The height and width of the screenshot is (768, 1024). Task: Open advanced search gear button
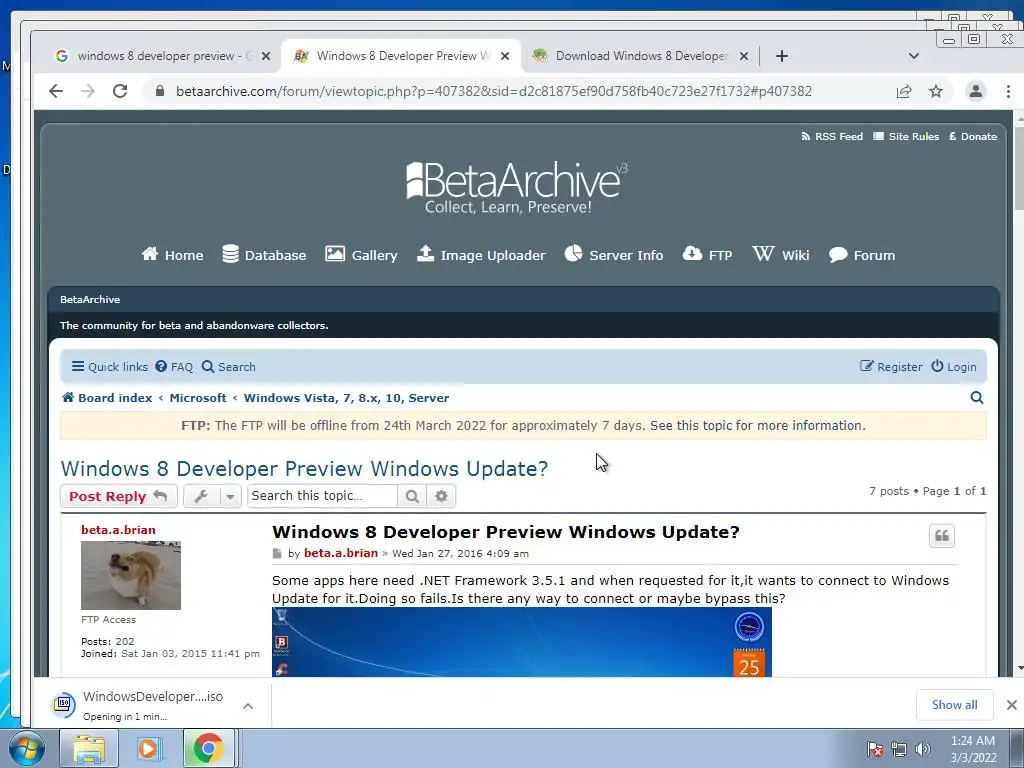(x=441, y=496)
